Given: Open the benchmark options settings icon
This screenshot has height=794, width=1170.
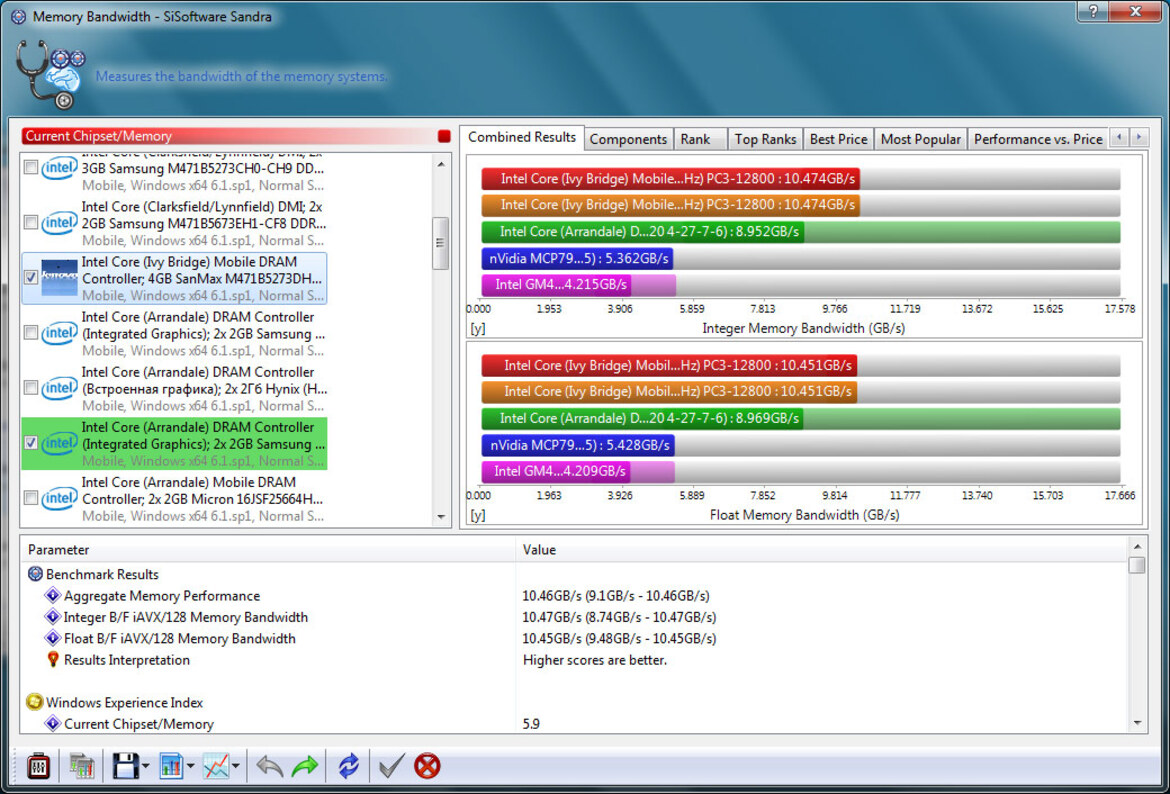Looking at the screenshot, I should (x=38, y=766).
